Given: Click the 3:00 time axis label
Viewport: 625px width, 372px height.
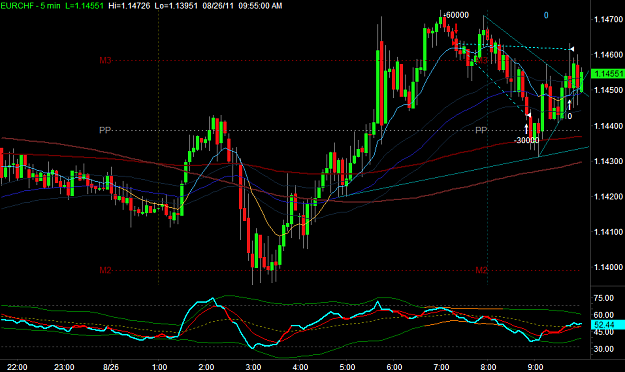Looking at the screenshot, I should pyautogui.click(x=254, y=367).
